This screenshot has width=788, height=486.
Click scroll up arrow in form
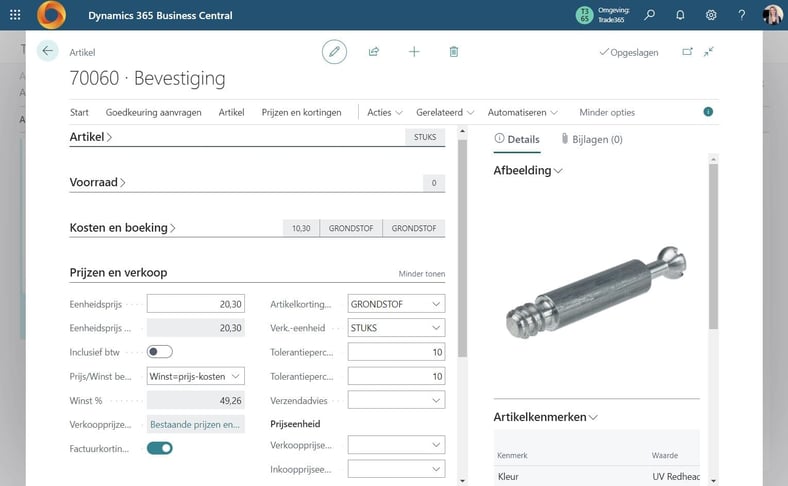462,131
